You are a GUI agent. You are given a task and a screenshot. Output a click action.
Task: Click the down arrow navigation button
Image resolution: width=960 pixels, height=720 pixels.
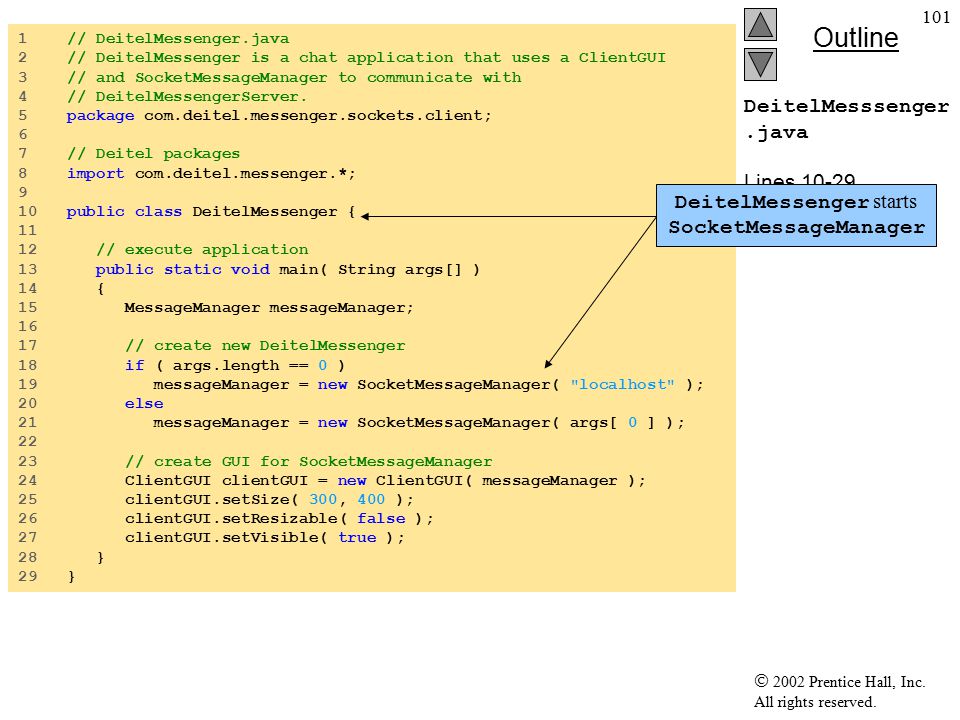click(760, 64)
